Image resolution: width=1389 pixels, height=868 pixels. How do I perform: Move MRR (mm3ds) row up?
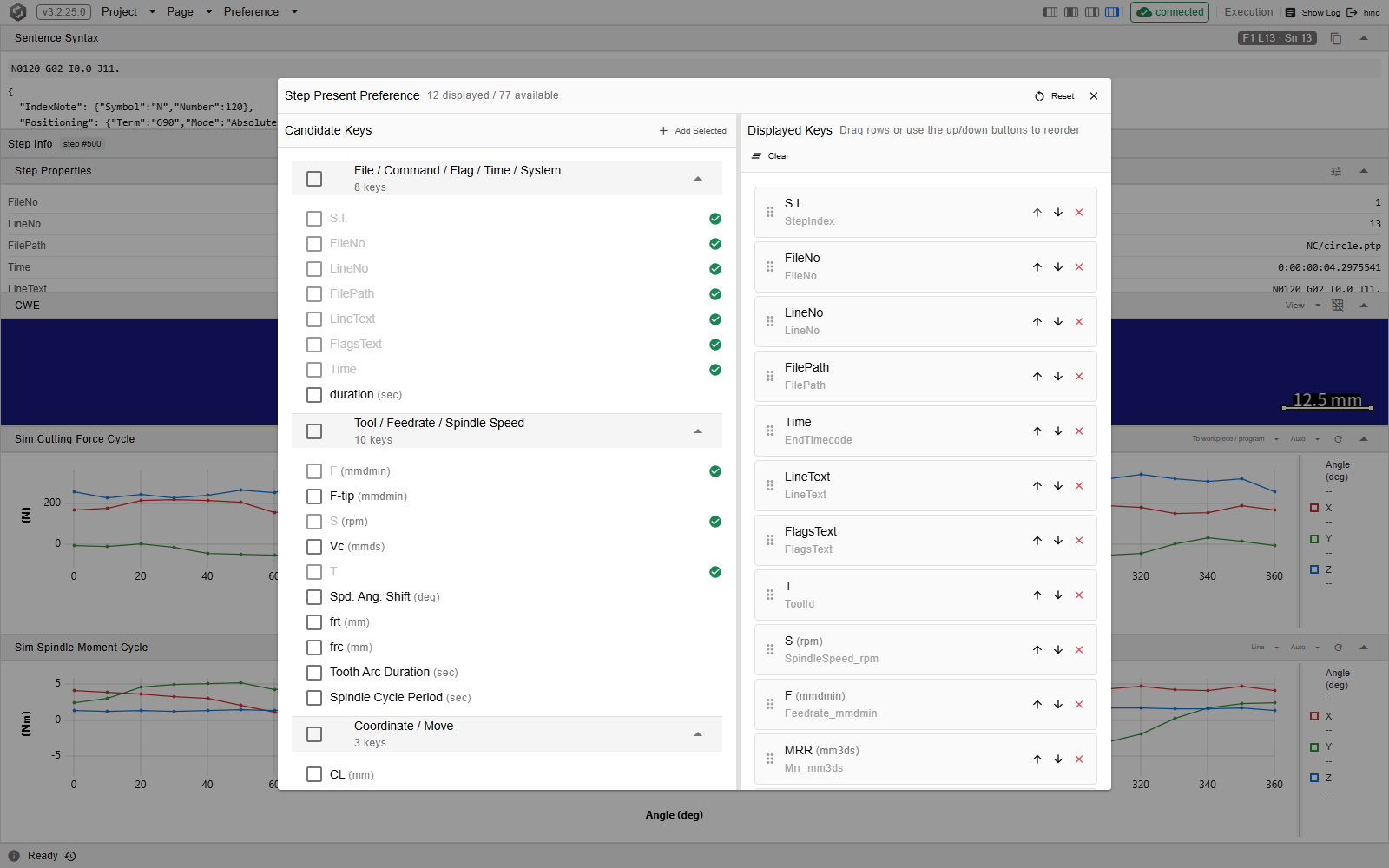tap(1037, 759)
